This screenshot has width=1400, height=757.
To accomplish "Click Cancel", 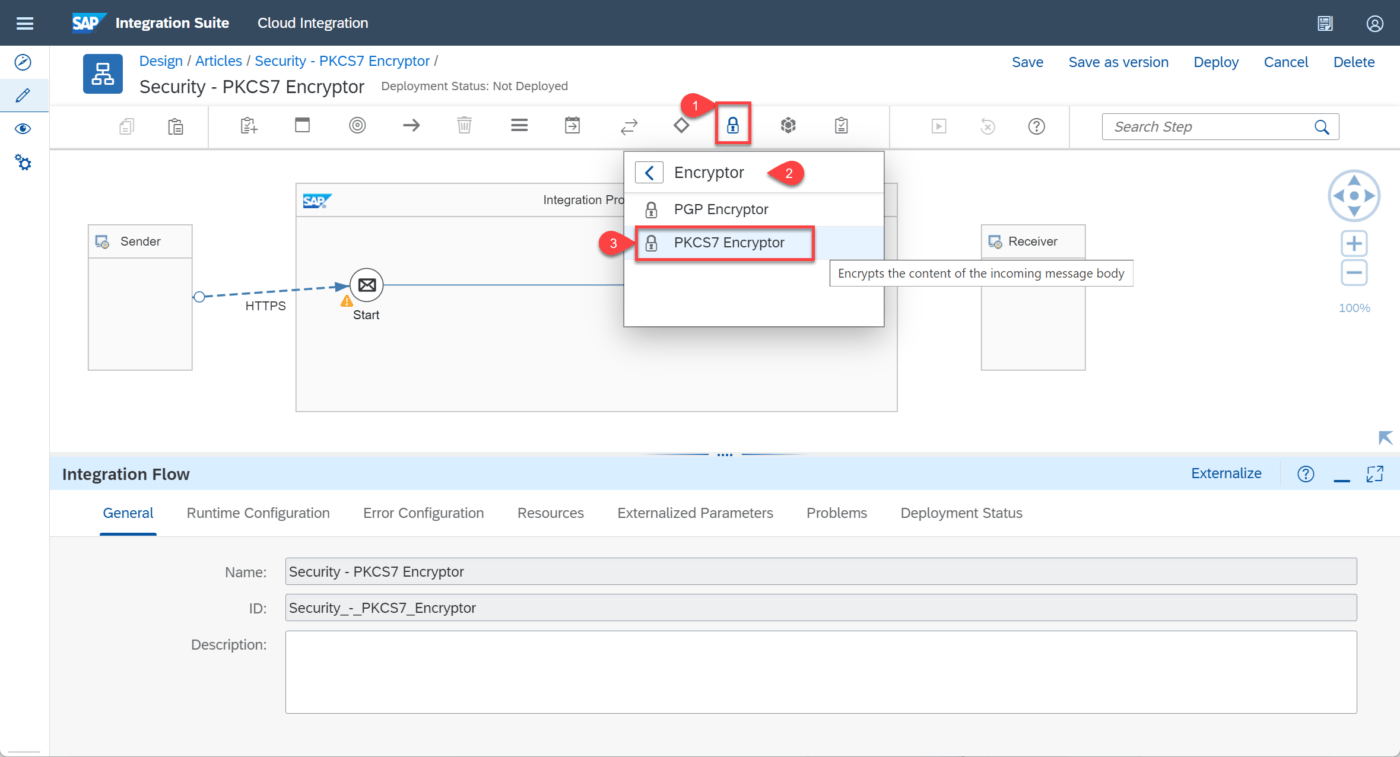I will click(x=1286, y=62).
